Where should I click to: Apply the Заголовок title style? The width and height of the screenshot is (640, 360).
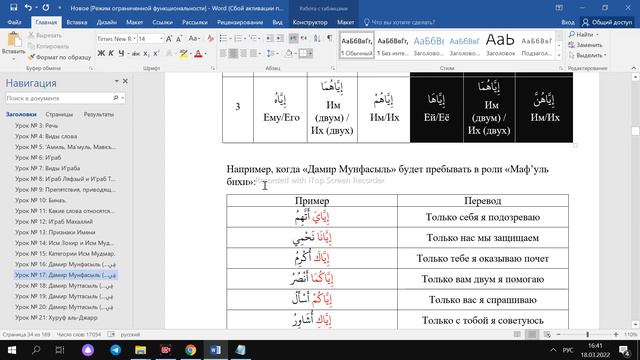500,45
